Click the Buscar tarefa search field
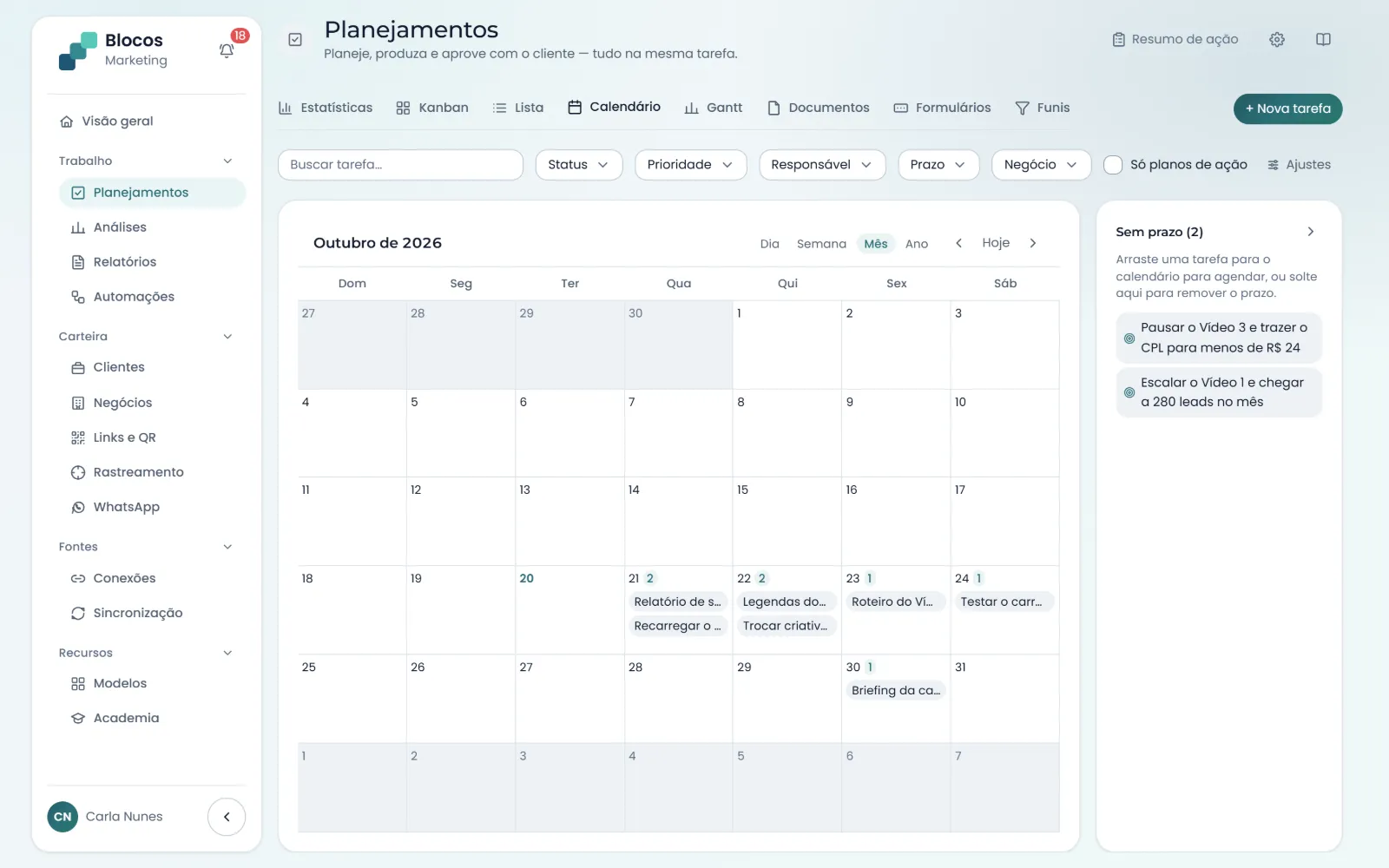The image size is (1389, 868). 400,165
